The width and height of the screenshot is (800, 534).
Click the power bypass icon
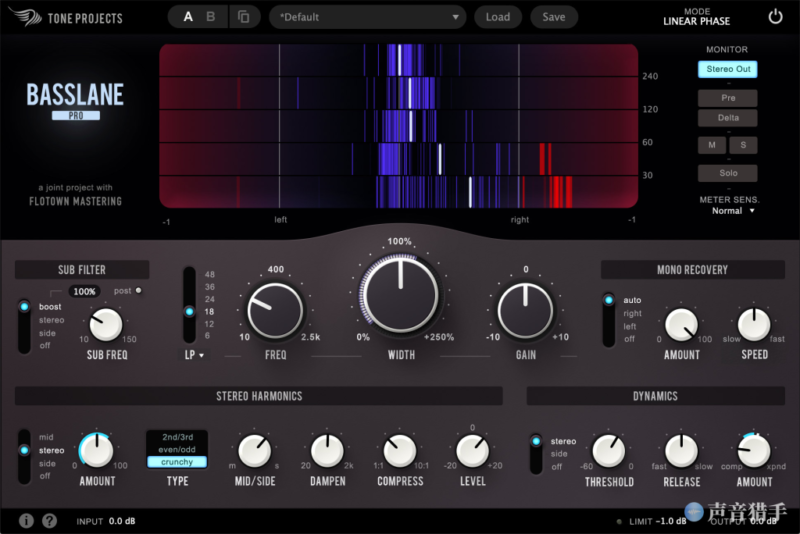point(776,17)
